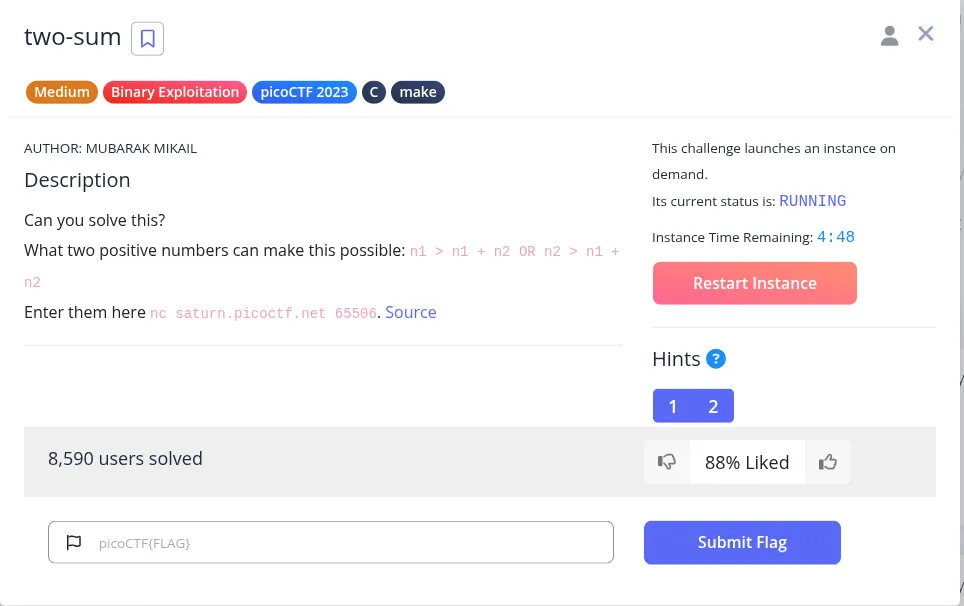Select the Medium difficulty tag
964x606 pixels.
tap(61, 91)
